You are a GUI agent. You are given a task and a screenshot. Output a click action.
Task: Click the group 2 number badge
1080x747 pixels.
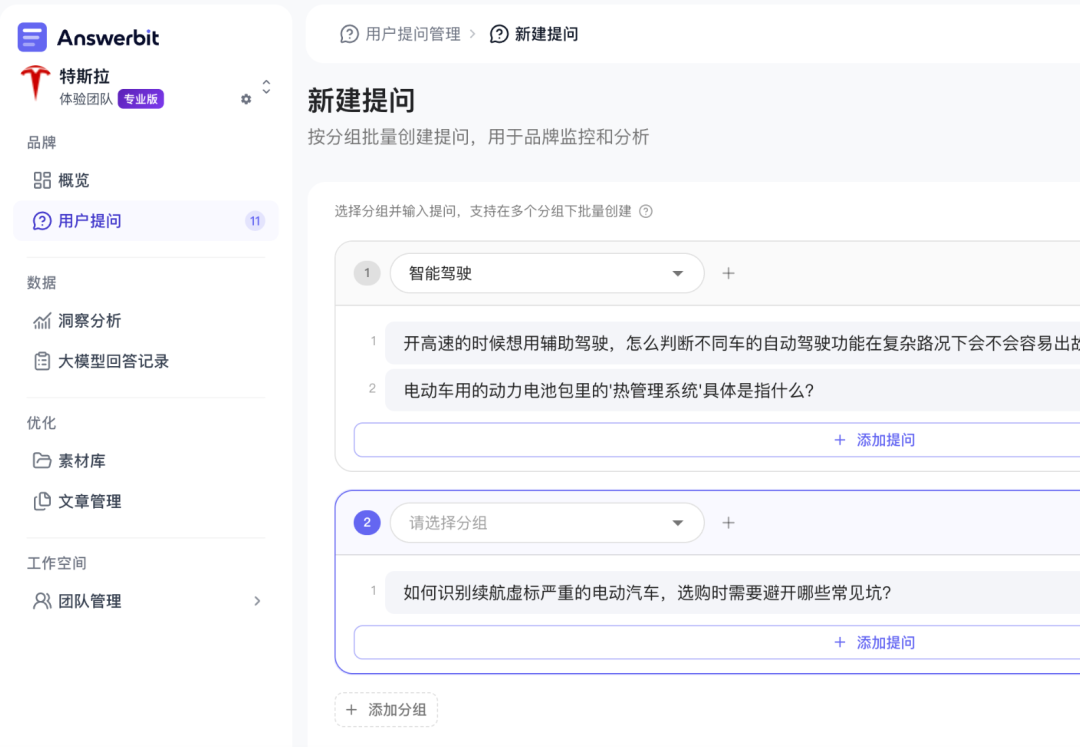pos(367,523)
